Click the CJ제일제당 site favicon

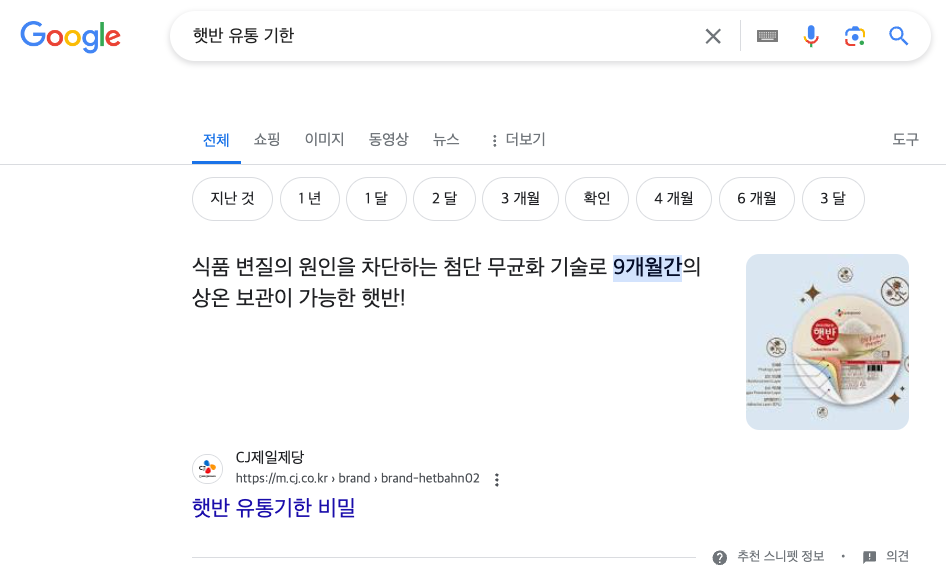click(x=208, y=469)
